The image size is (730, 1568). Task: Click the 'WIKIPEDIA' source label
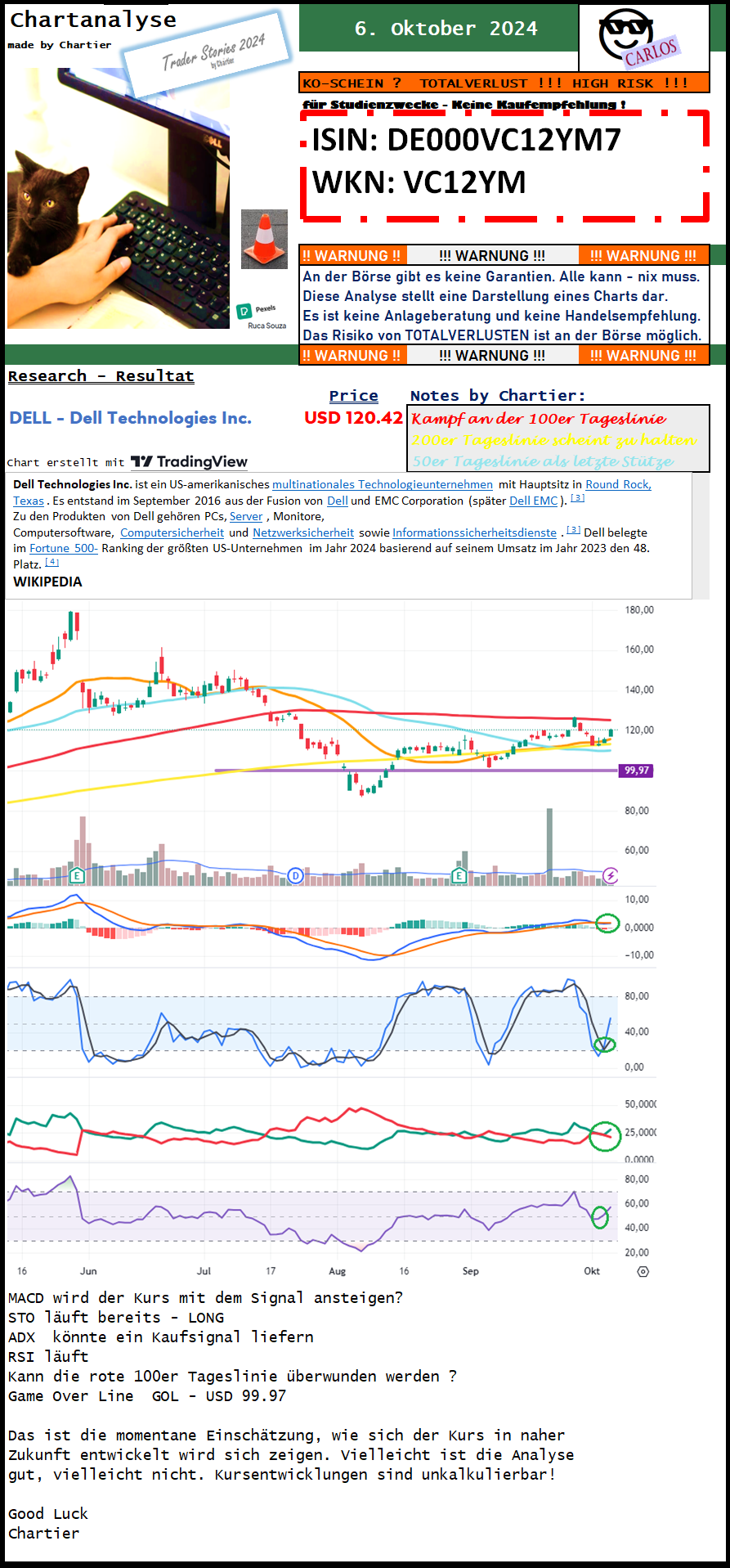[47, 582]
